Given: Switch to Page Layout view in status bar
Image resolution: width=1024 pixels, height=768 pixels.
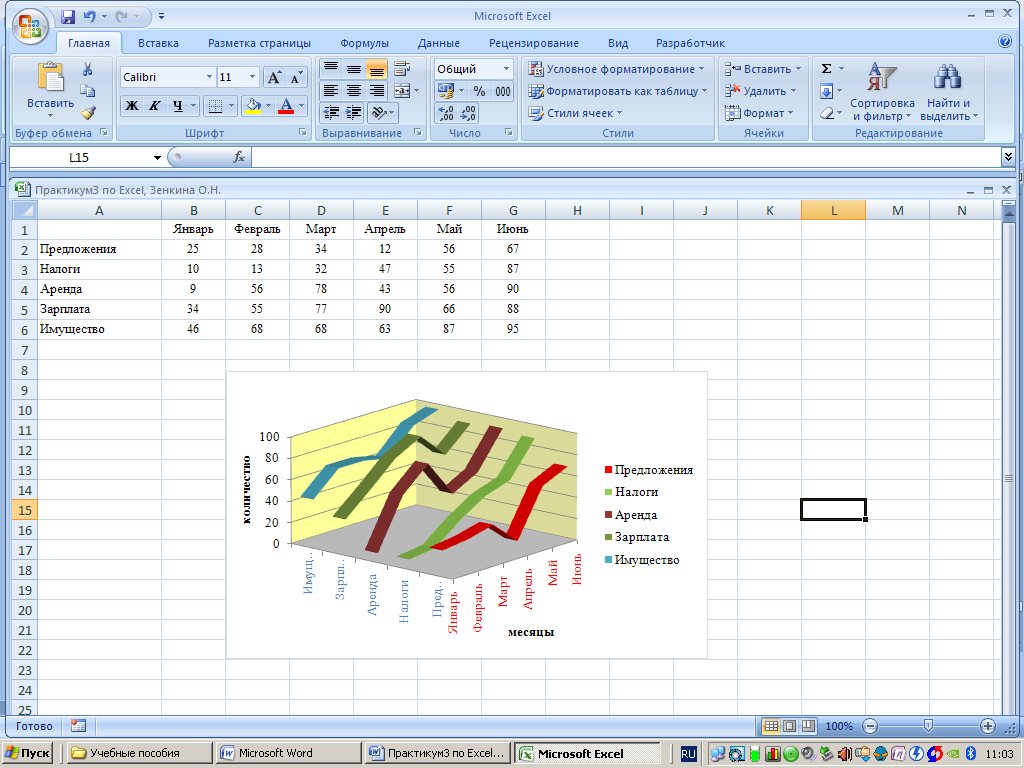Looking at the screenshot, I should pyautogui.click(x=790, y=726).
